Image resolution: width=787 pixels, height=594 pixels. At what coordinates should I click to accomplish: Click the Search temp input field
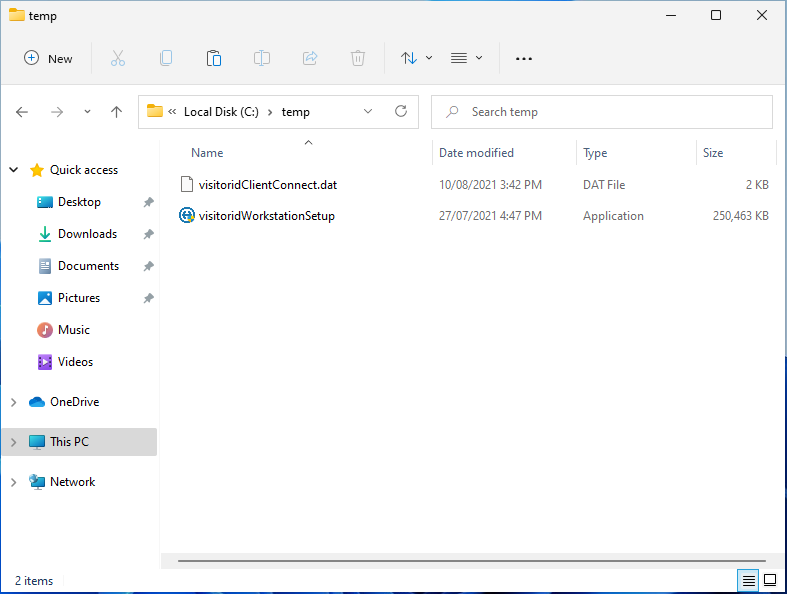tap(610, 112)
